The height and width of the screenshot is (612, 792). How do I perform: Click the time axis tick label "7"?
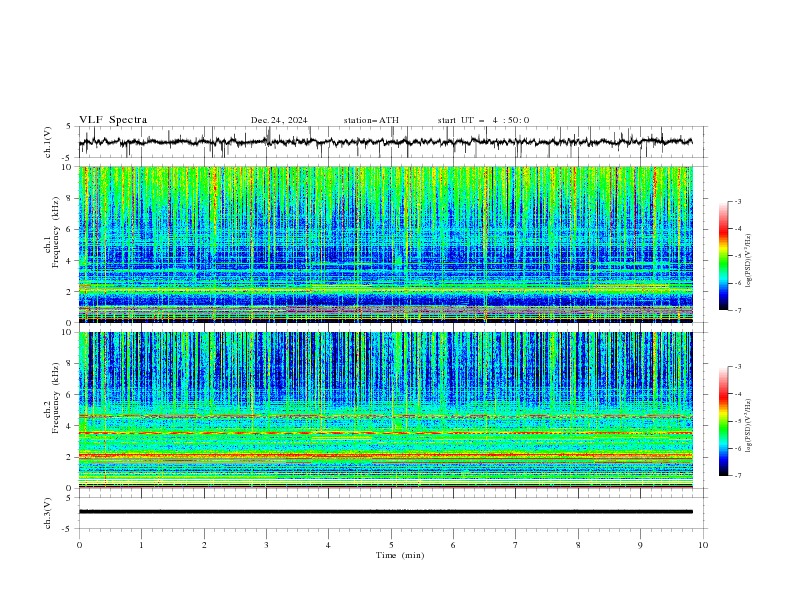[515, 545]
